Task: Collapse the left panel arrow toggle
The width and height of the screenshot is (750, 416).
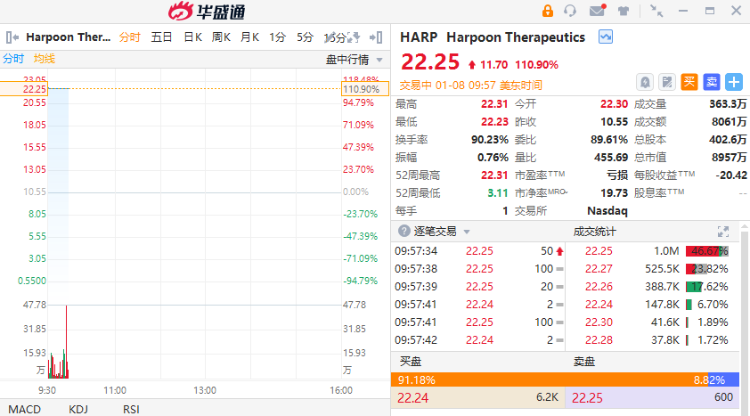Action: [x=11, y=37]
